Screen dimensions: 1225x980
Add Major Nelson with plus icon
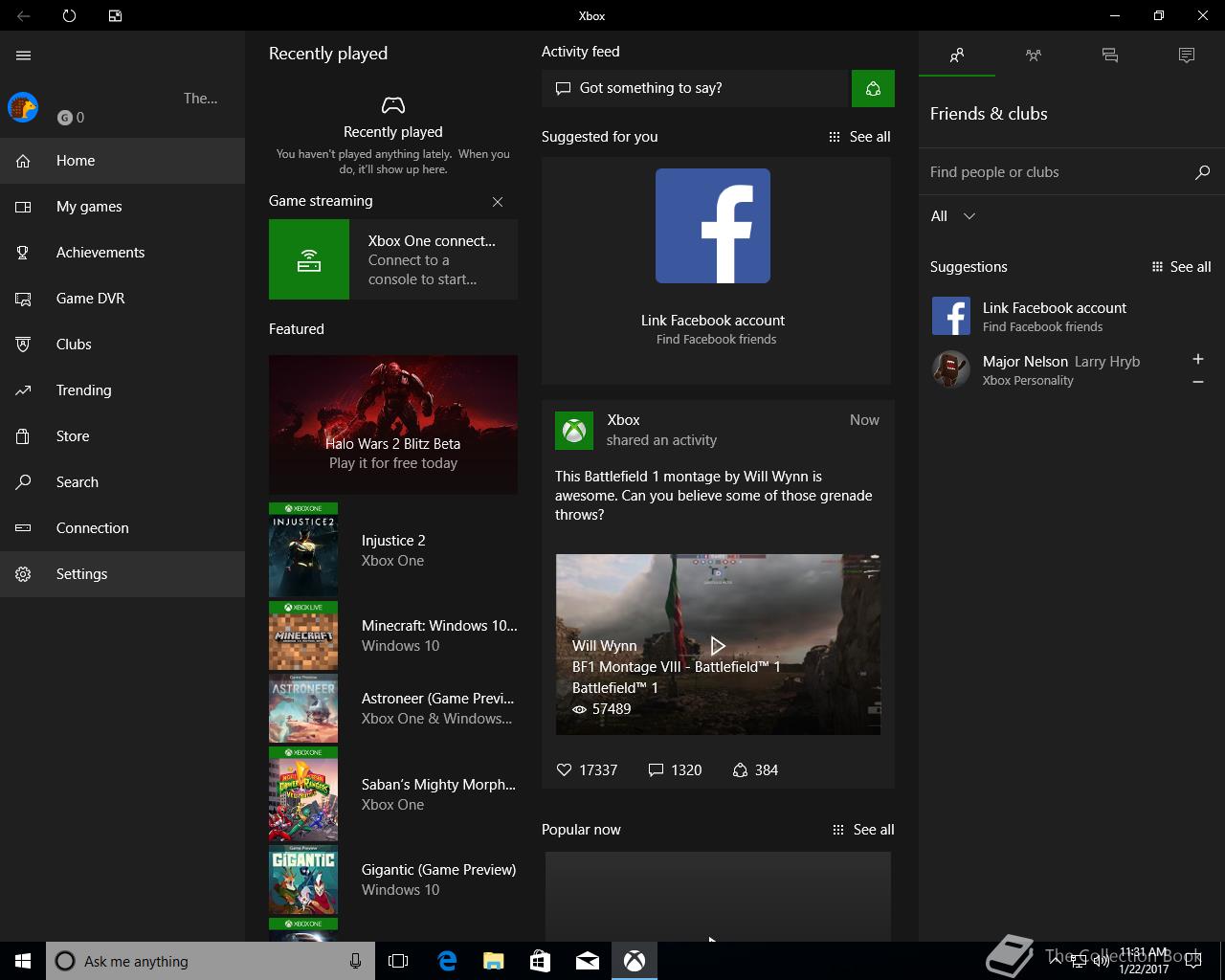1198,359
